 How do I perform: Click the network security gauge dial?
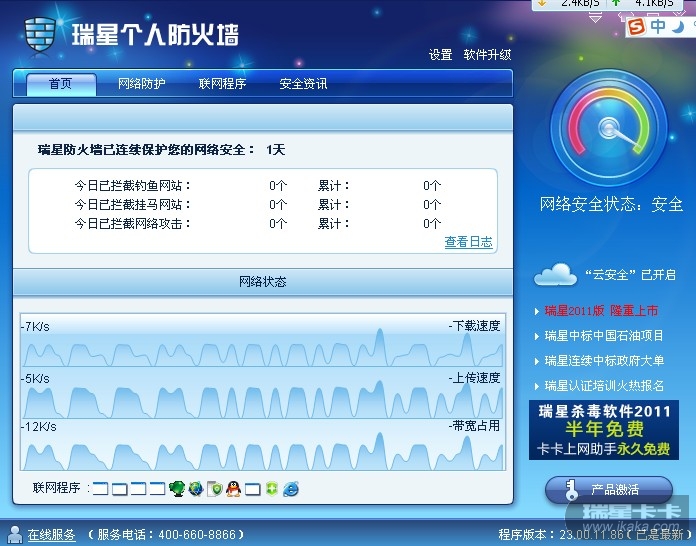(x=609, y=127)
